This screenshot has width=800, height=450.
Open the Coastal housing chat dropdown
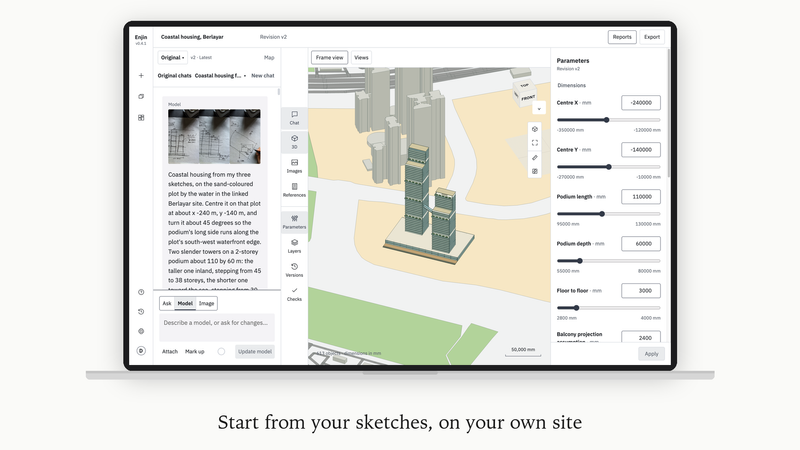click(x=220, y=76)
